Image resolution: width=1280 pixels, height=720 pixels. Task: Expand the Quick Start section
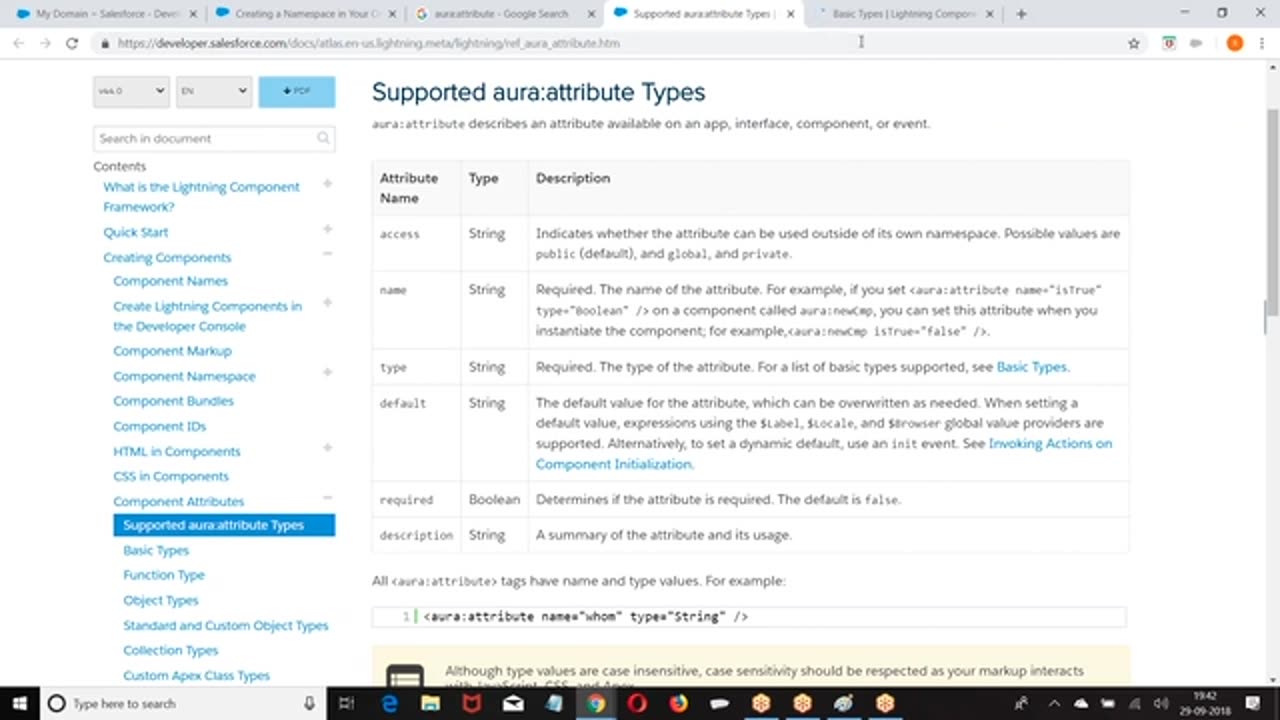(327, 230)
